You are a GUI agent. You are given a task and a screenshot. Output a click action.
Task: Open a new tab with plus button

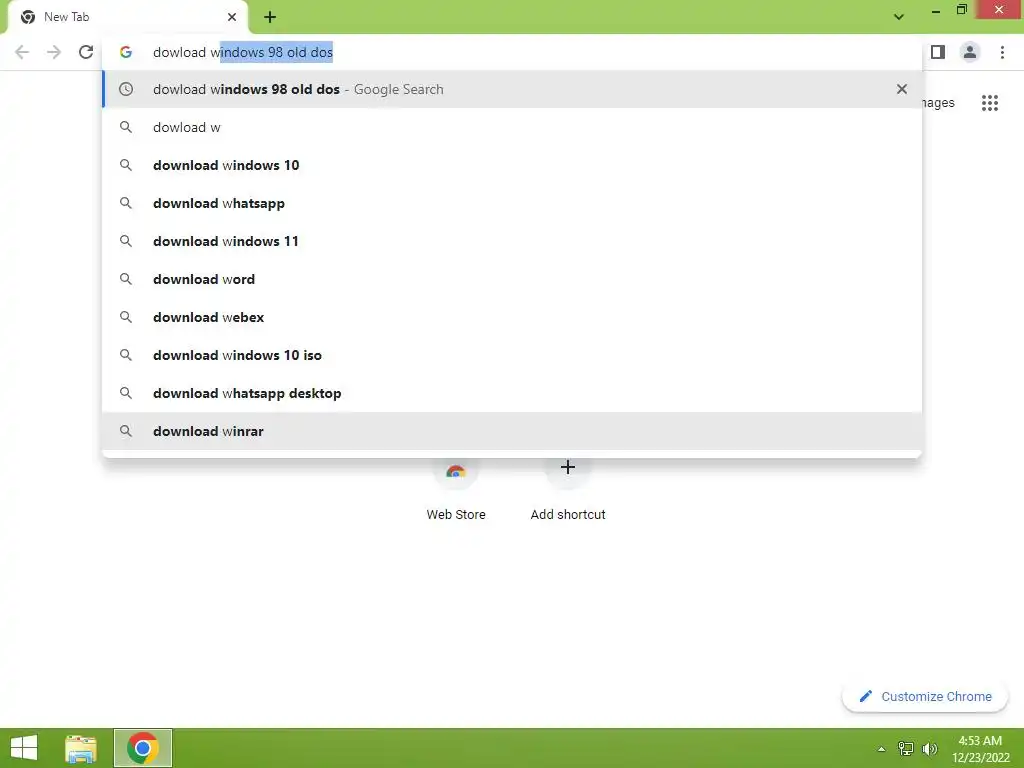pos(270,17)
